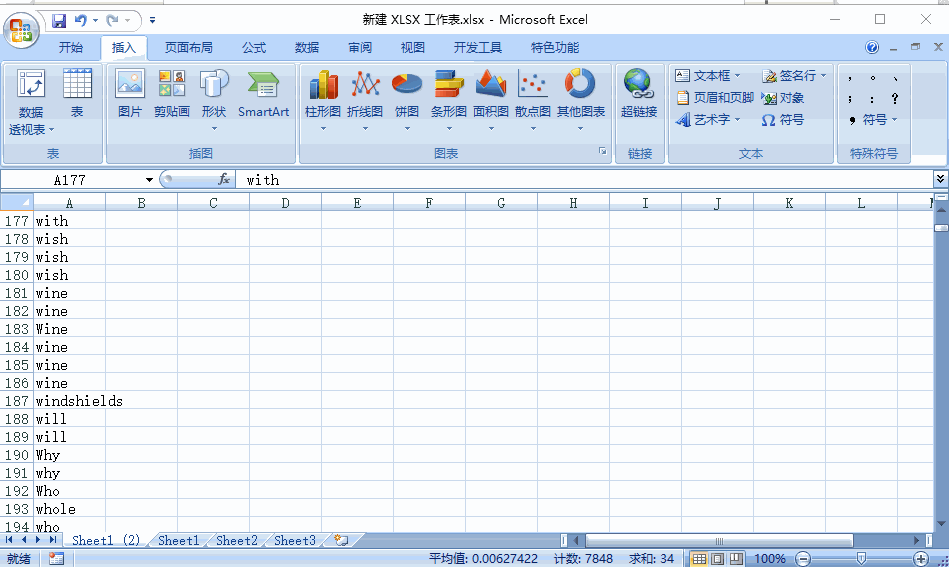
Task: Redo the last undone action
Action: tap(112, 21)
